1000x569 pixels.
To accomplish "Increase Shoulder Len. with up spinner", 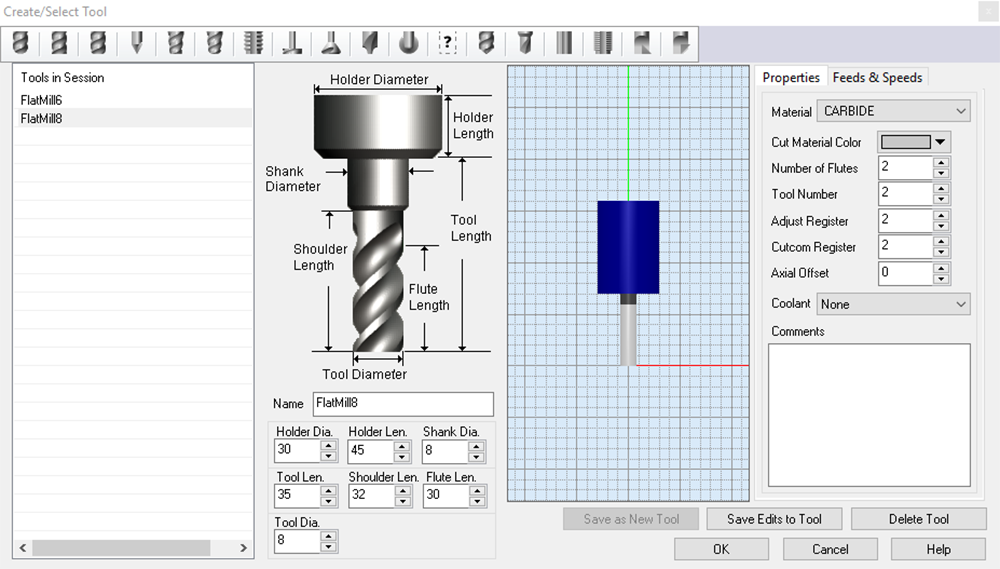I will coord(402,491).
